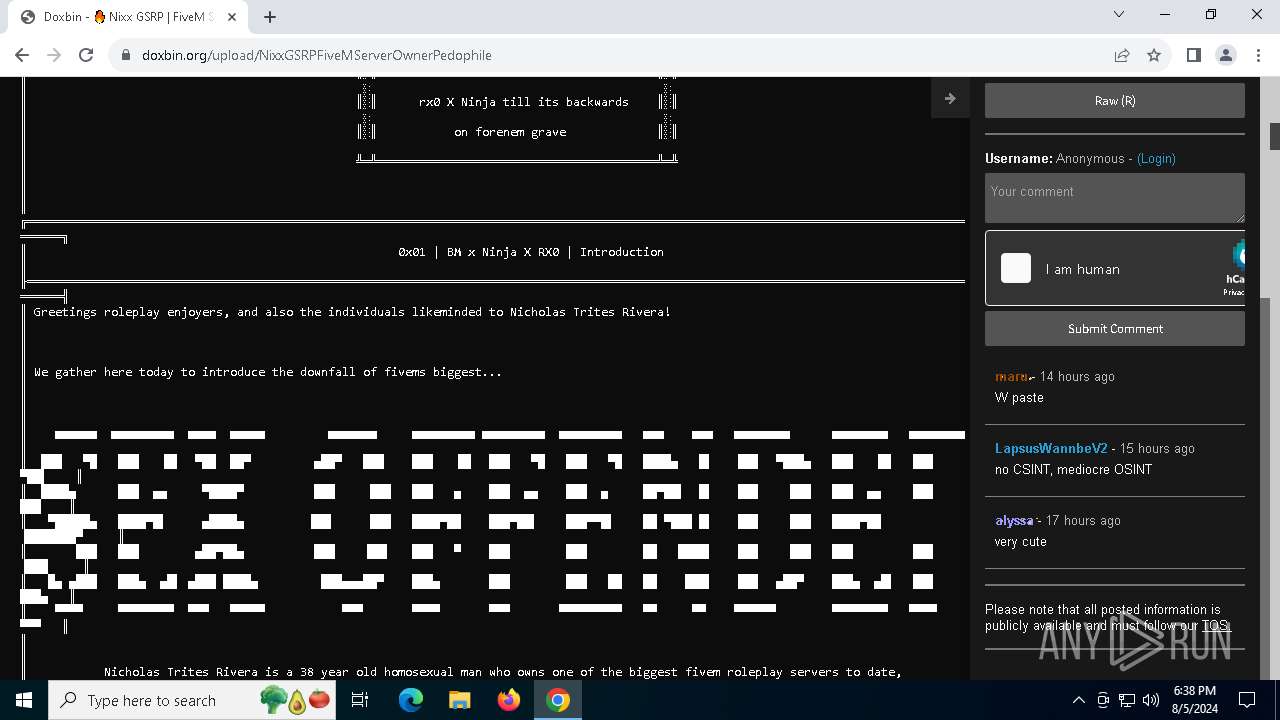1280x720 pixels.
Task: Open the Chrome three-dot menu
Action: 1257,55
